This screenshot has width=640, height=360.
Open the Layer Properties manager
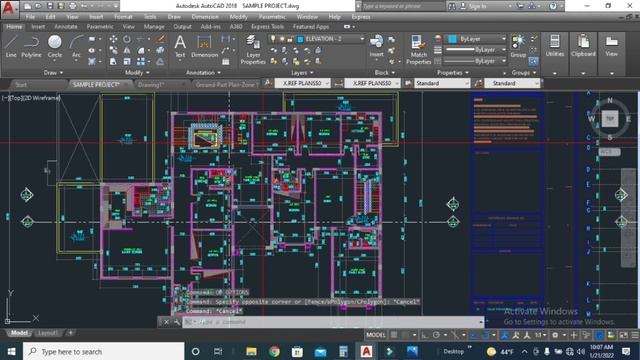coord(253,50)
